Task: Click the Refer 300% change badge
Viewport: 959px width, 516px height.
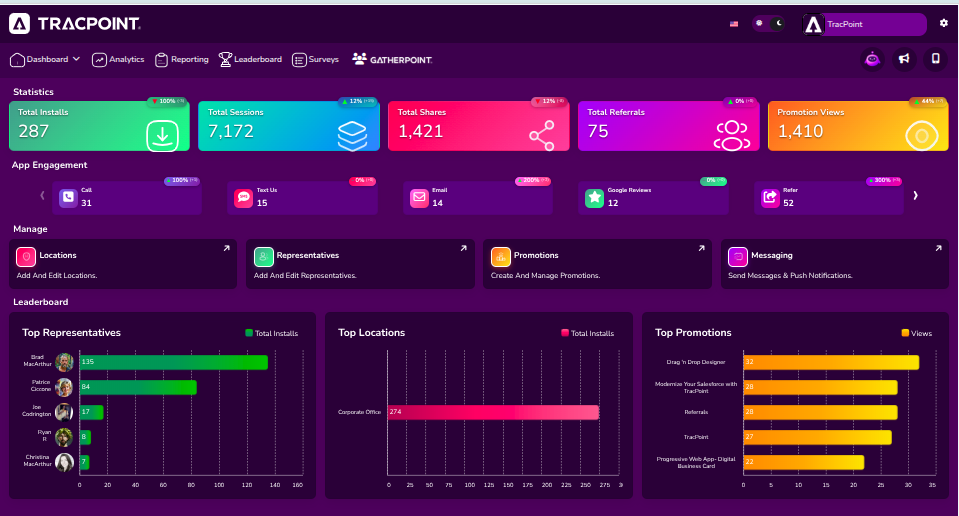Action: [884, 180]
